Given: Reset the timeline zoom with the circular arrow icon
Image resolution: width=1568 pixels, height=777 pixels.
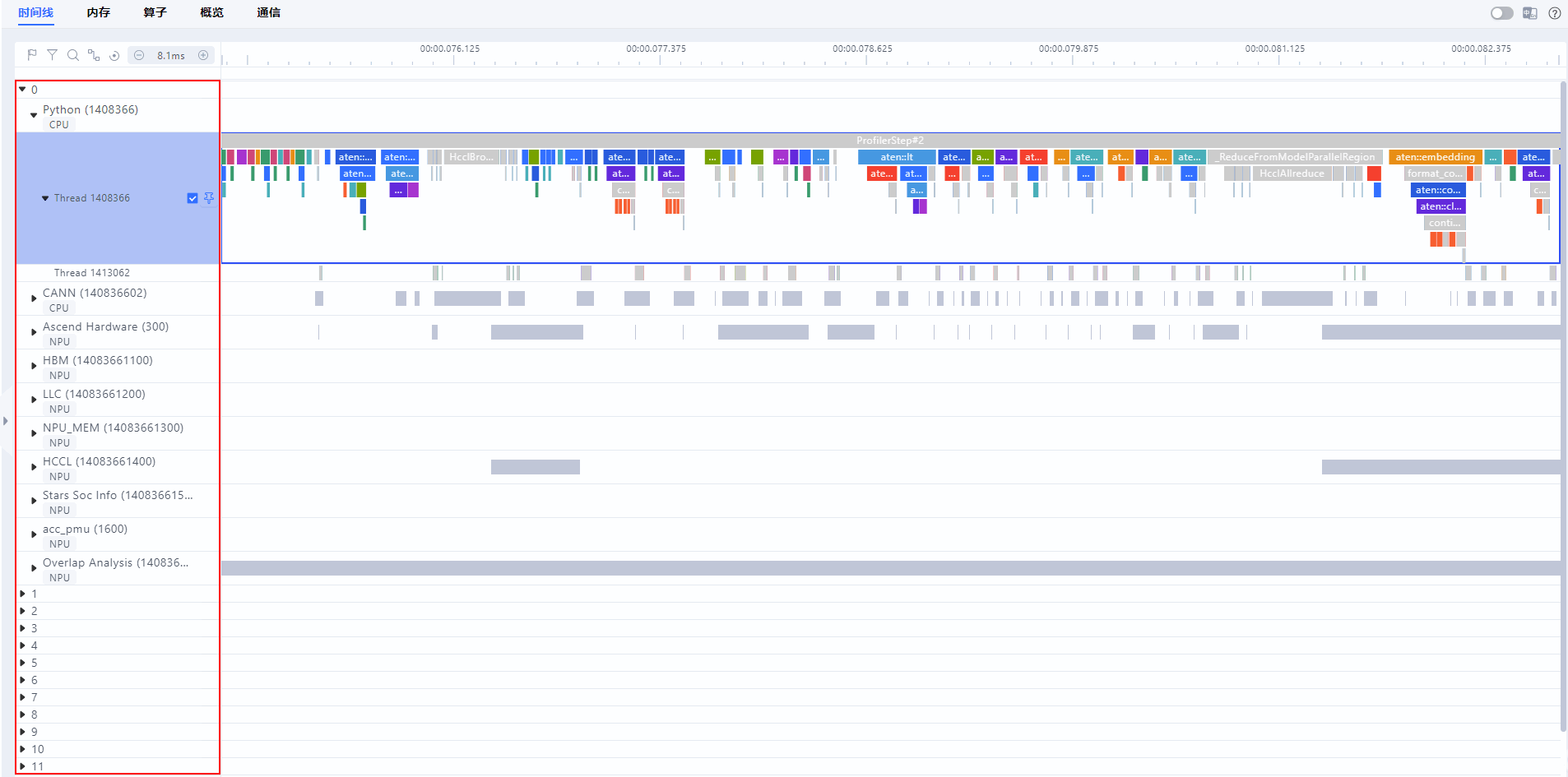Looking at the screenshot, I should [114, 55].
